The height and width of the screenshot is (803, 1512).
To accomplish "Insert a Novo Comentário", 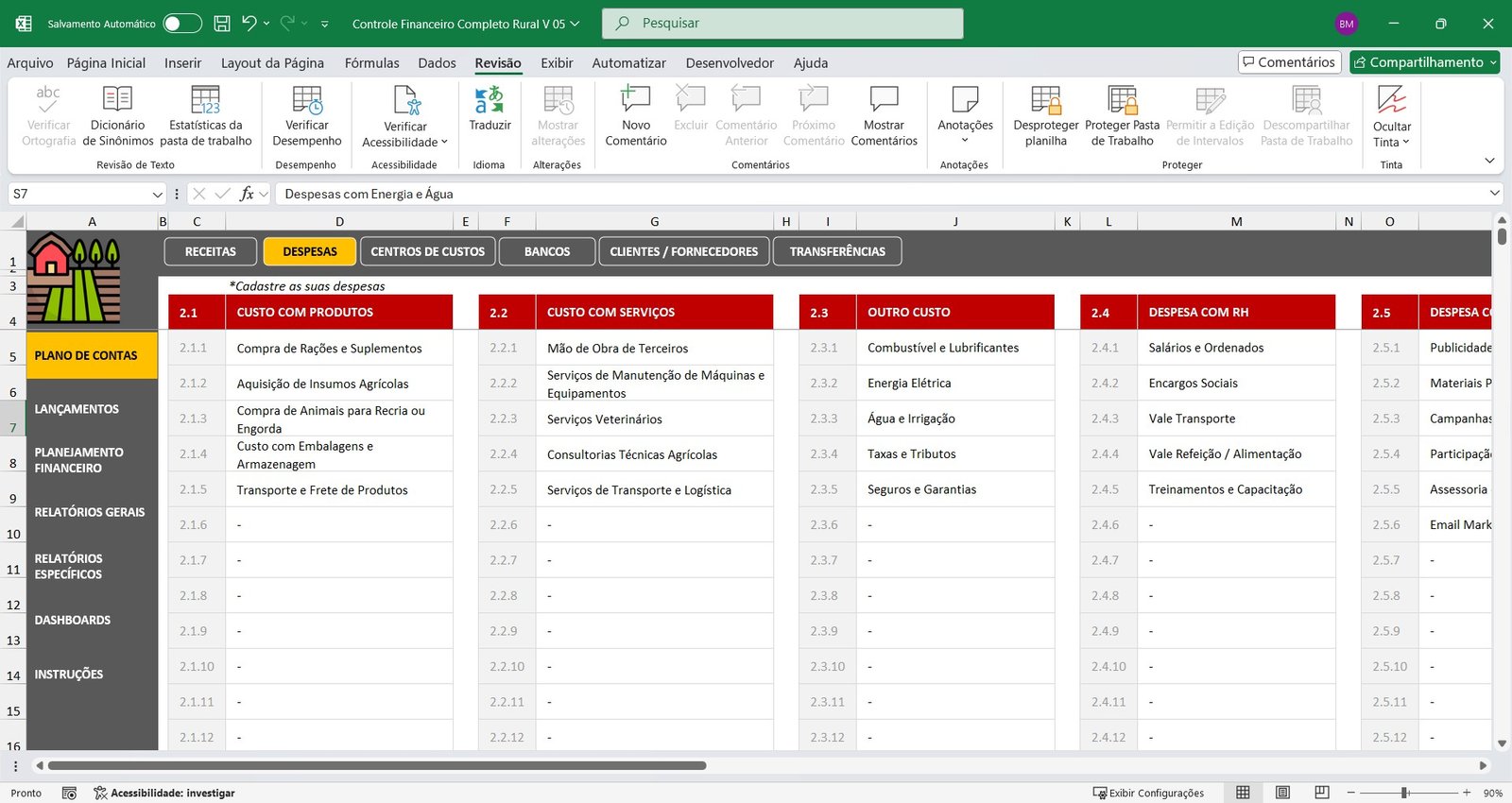I will pyautogui.click(x=635, y=100).
